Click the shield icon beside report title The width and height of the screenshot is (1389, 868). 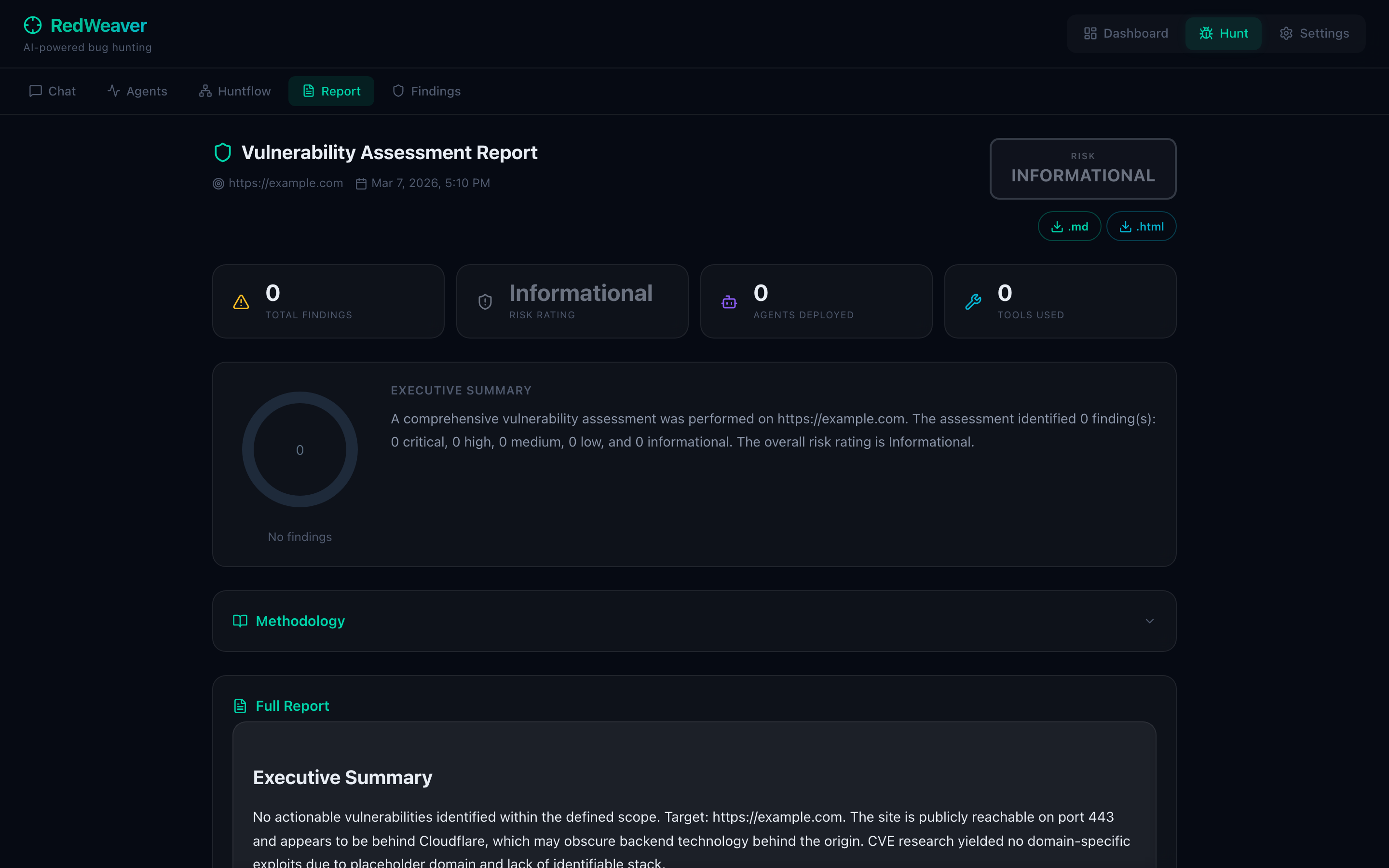click(x=223, y=153)
